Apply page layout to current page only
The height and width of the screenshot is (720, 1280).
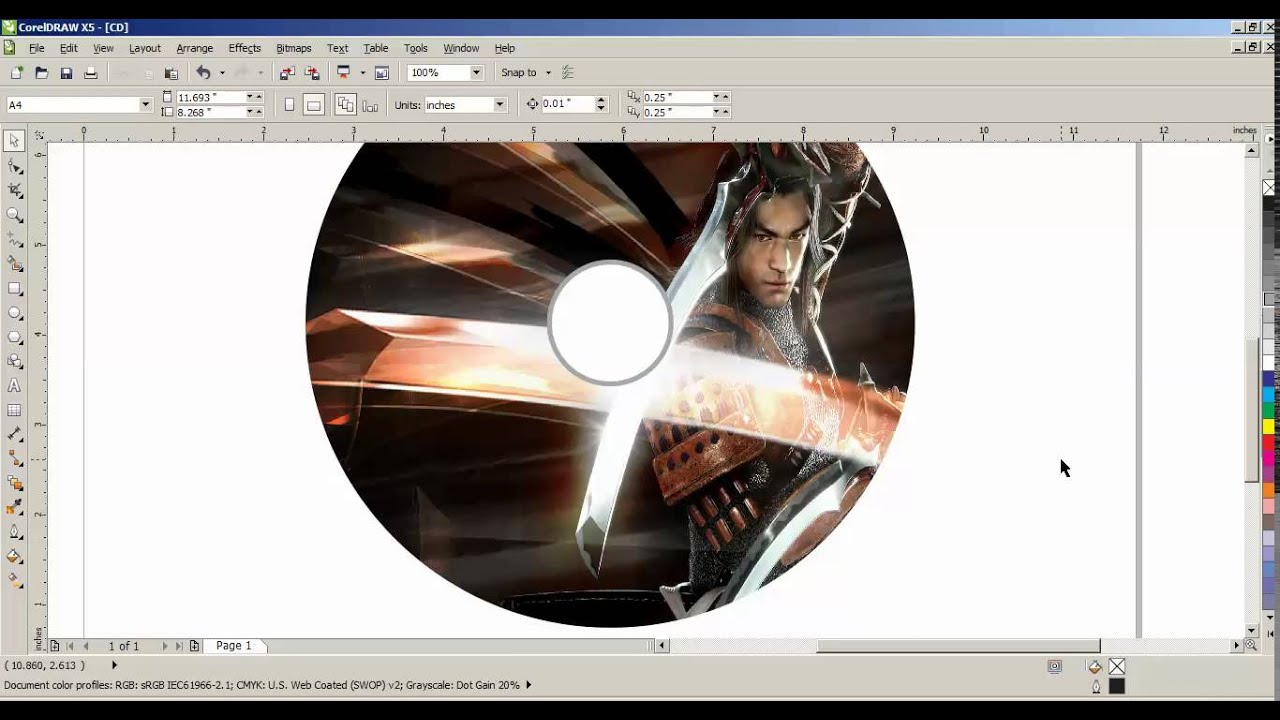pos(370,105)
